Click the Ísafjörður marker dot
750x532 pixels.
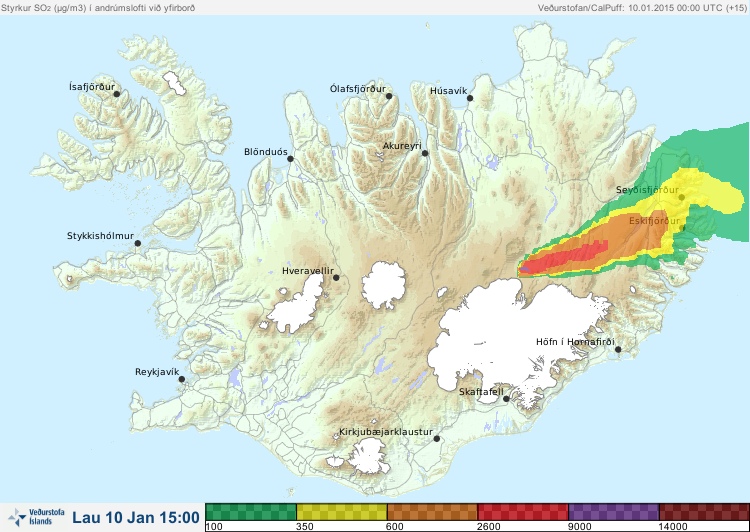click(116, 94)
